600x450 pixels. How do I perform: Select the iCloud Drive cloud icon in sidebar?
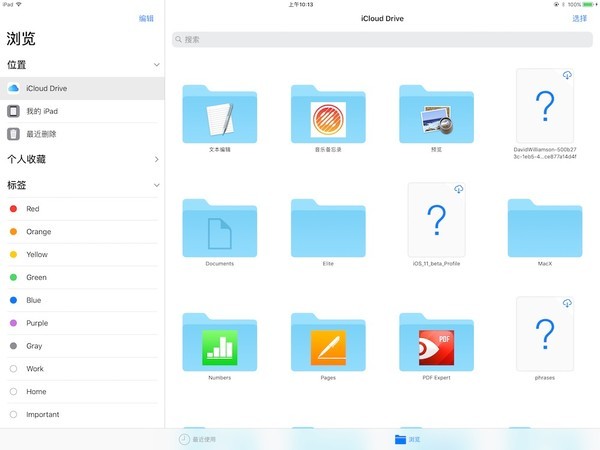13,88
